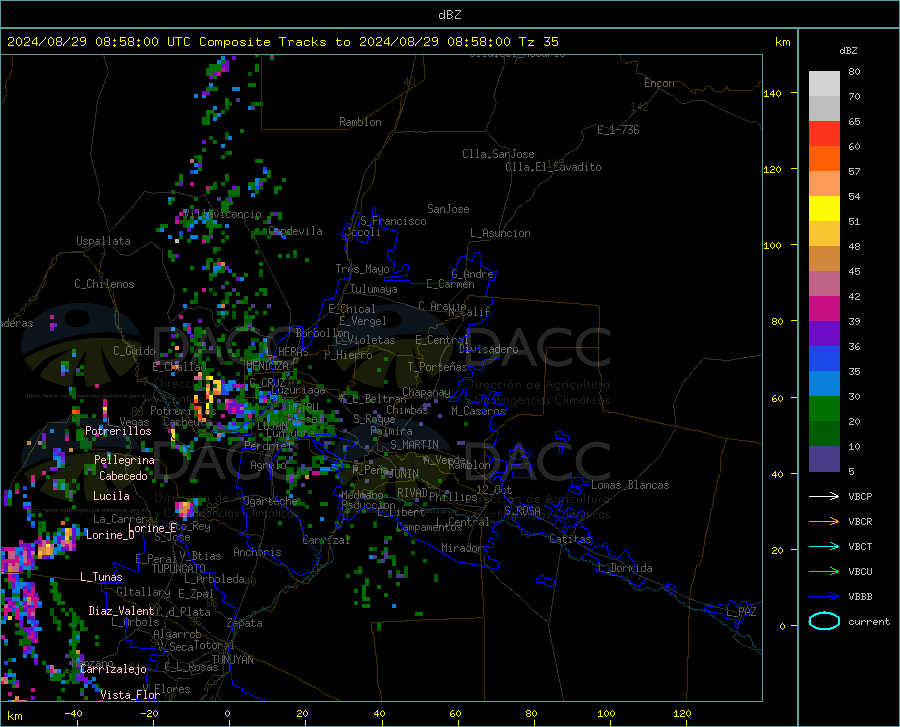
Task: Click the 'L_Dormida' map label
Action: pyautogui.click(x=625, y=568)
